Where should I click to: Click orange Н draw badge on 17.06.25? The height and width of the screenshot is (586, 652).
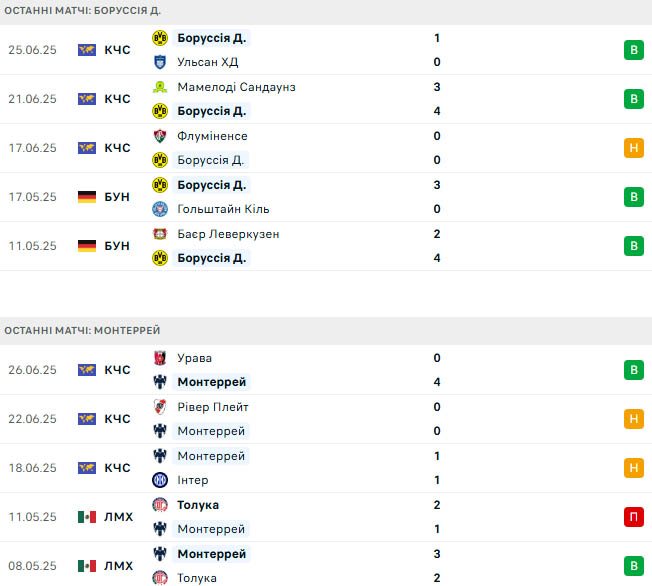point(634,148)
